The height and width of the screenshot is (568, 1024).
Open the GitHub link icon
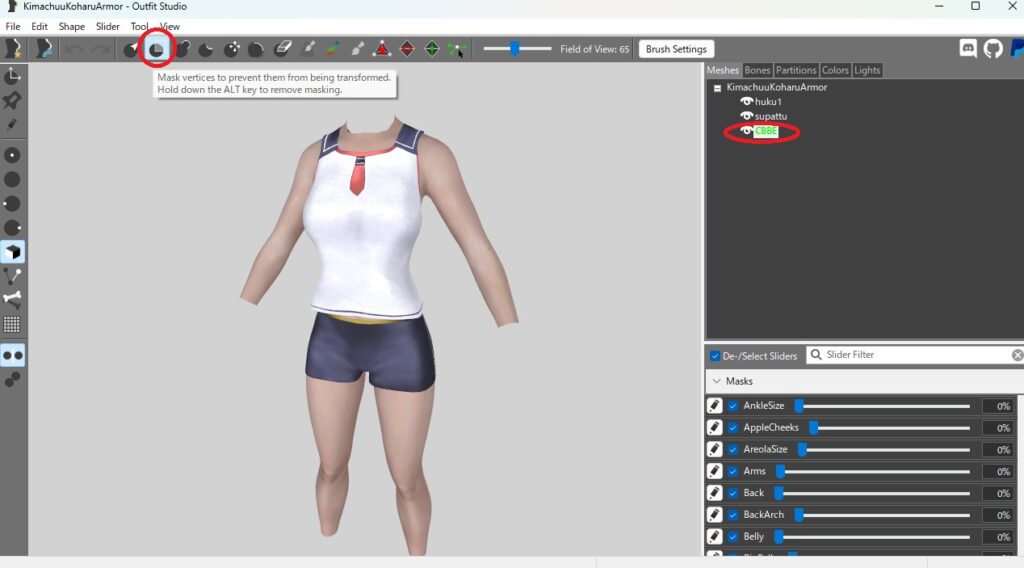pyautogui.click(x=992, y=49)
